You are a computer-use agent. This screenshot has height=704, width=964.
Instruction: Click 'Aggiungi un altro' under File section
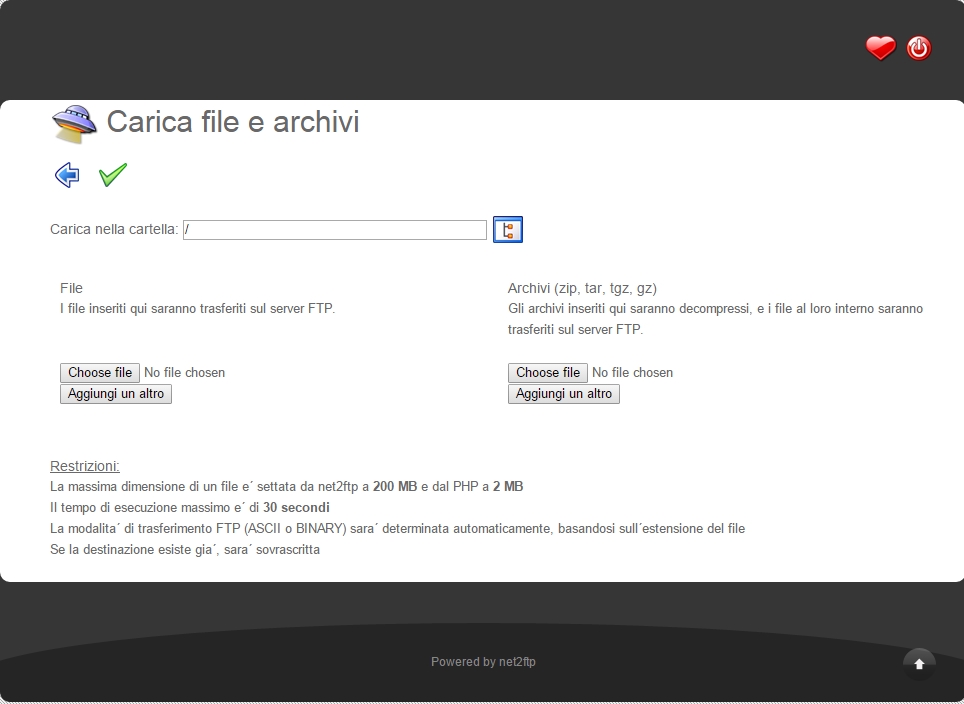(116, 394)
